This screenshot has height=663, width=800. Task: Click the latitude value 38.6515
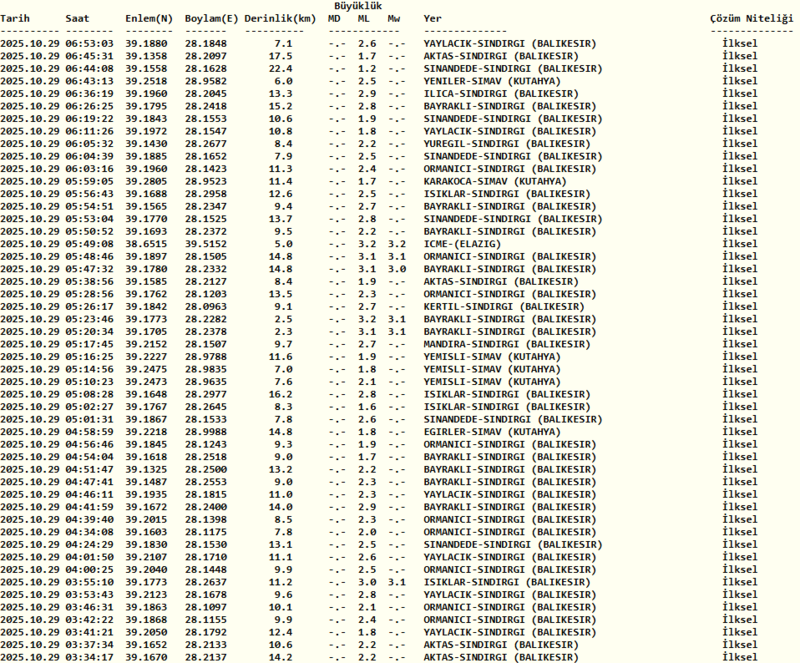[148, 243]
